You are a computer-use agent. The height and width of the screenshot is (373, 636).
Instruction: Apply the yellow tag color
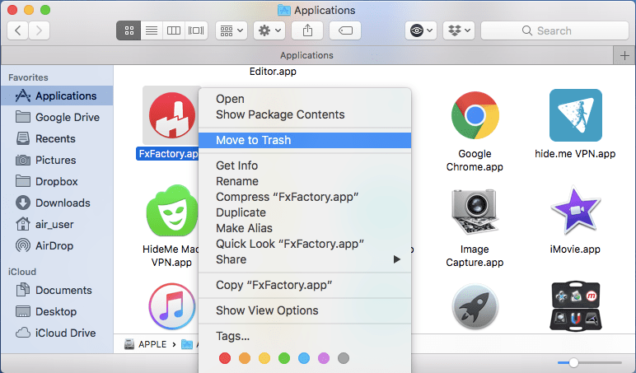264,358
